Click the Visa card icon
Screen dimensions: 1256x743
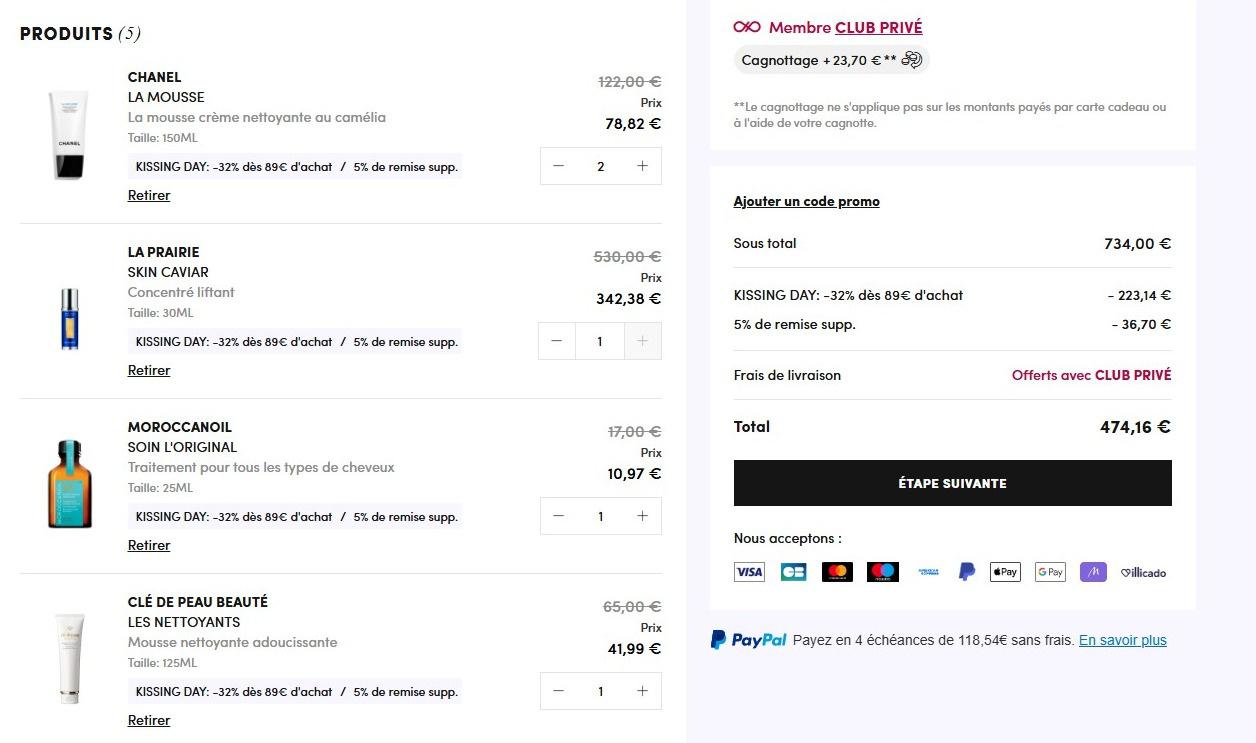tap(749, 572)
